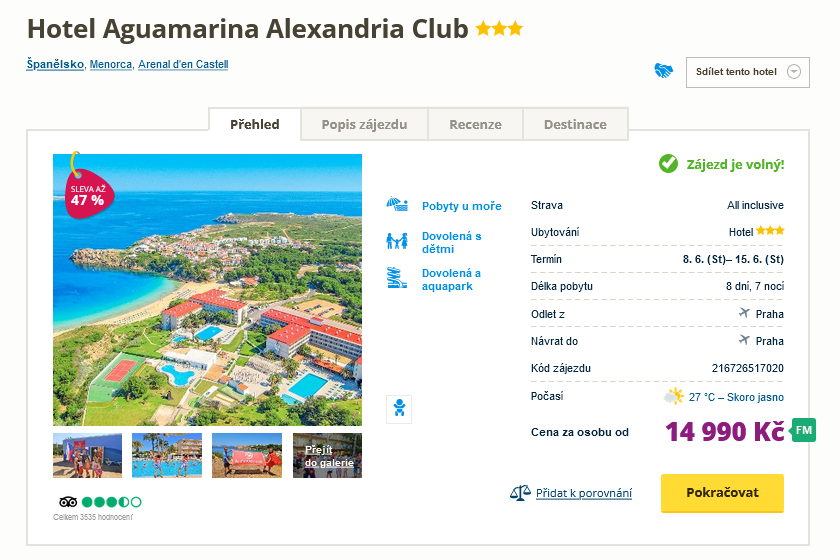Image resolution: width=840 pixels, height=560 pixels.
Task: Click the comparison scales icon
Action: 519,493
